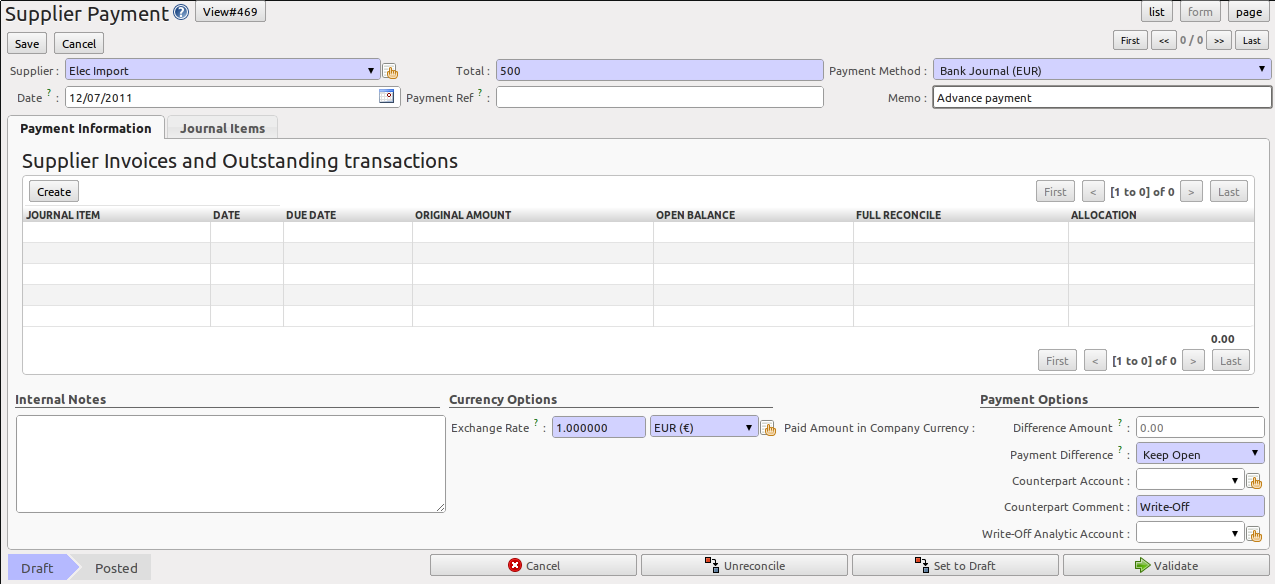Click into the Payment Ref input field
1275x584 pixels.
click(x=660, y=97)
